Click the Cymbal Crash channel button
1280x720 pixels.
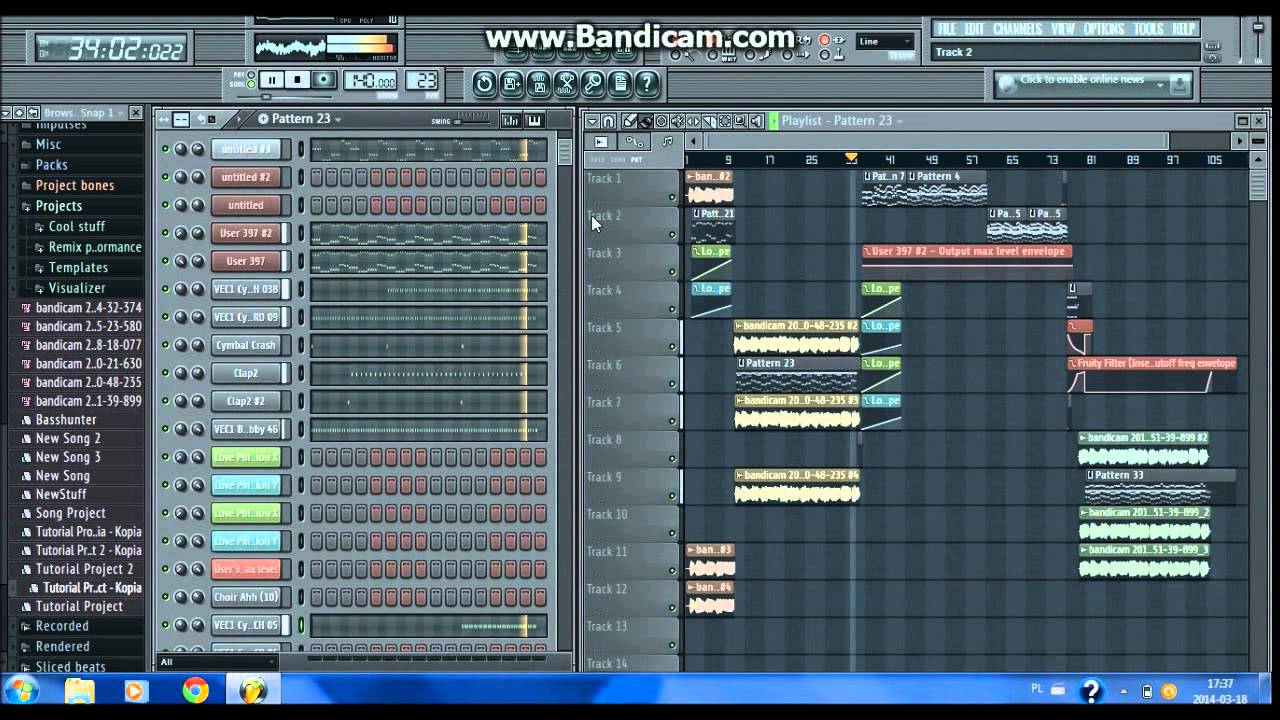pos(246,345)
